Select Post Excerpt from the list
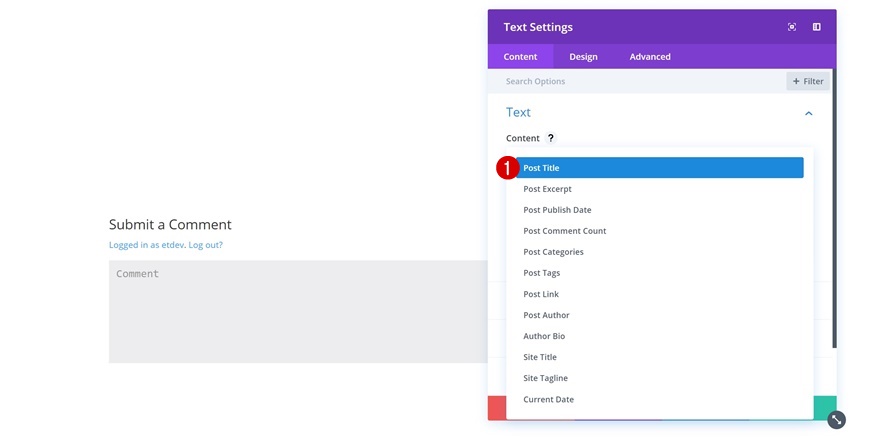Viewport: 880px width, 445px height. point(547,189)
